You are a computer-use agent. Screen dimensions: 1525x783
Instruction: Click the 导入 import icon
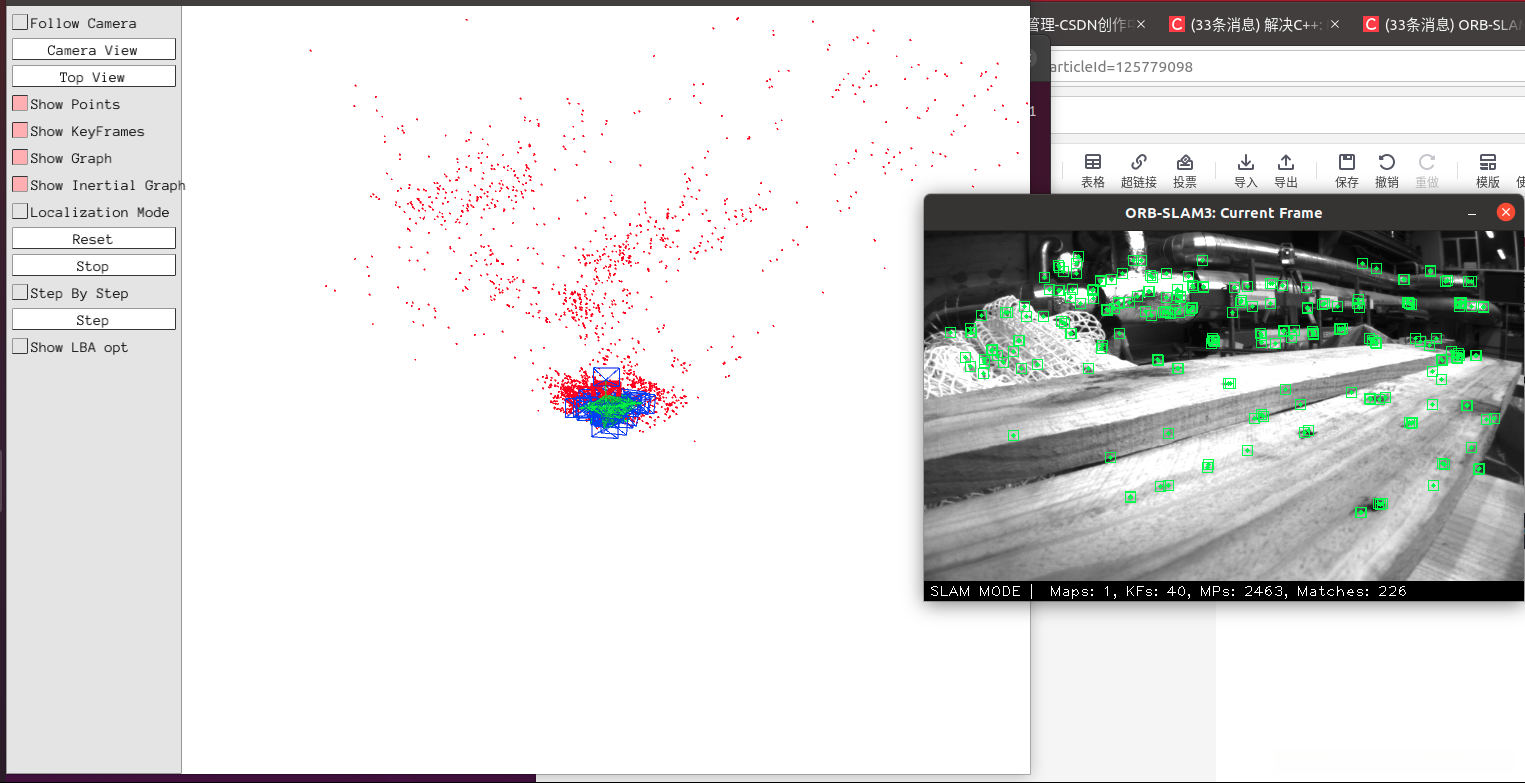[x=1246, y=171]
